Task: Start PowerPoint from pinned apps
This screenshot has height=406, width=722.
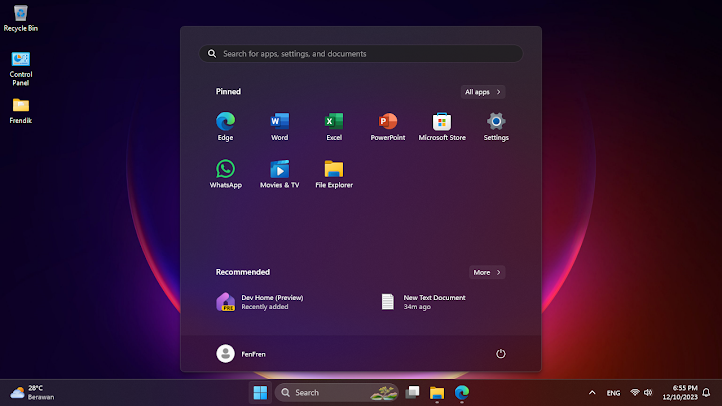Action: tap(388, 126)
